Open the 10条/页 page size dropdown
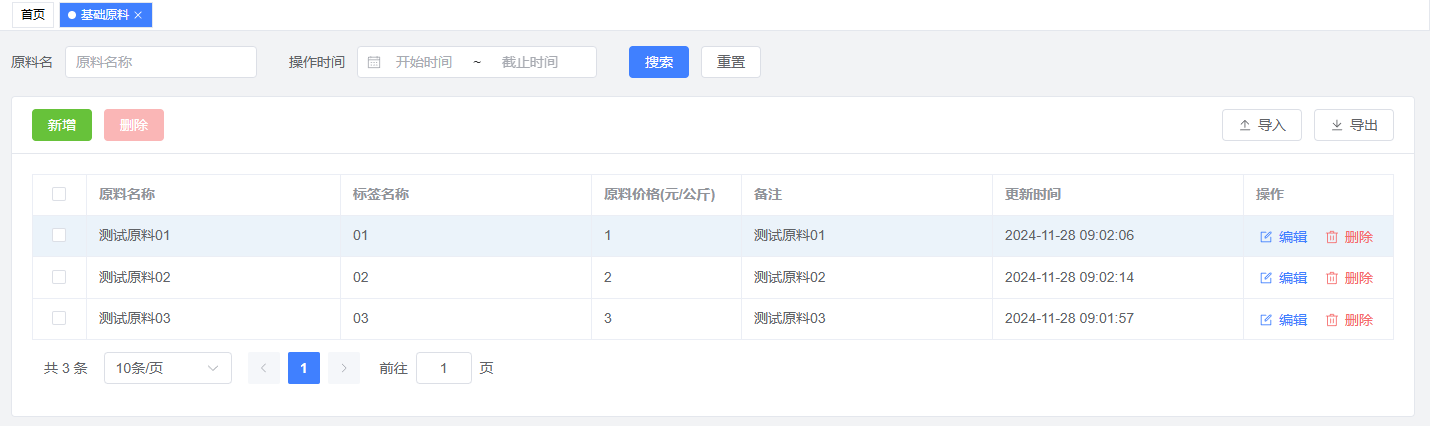1430x426 pixels. (167, 368)
